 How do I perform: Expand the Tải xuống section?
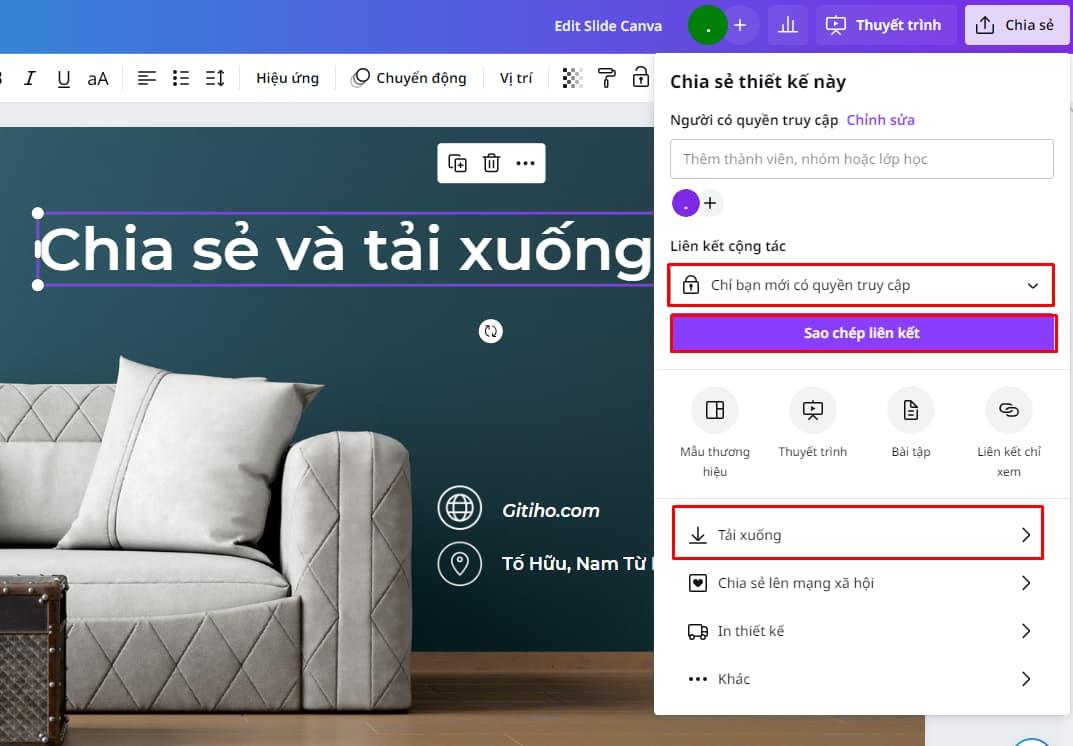857,534
